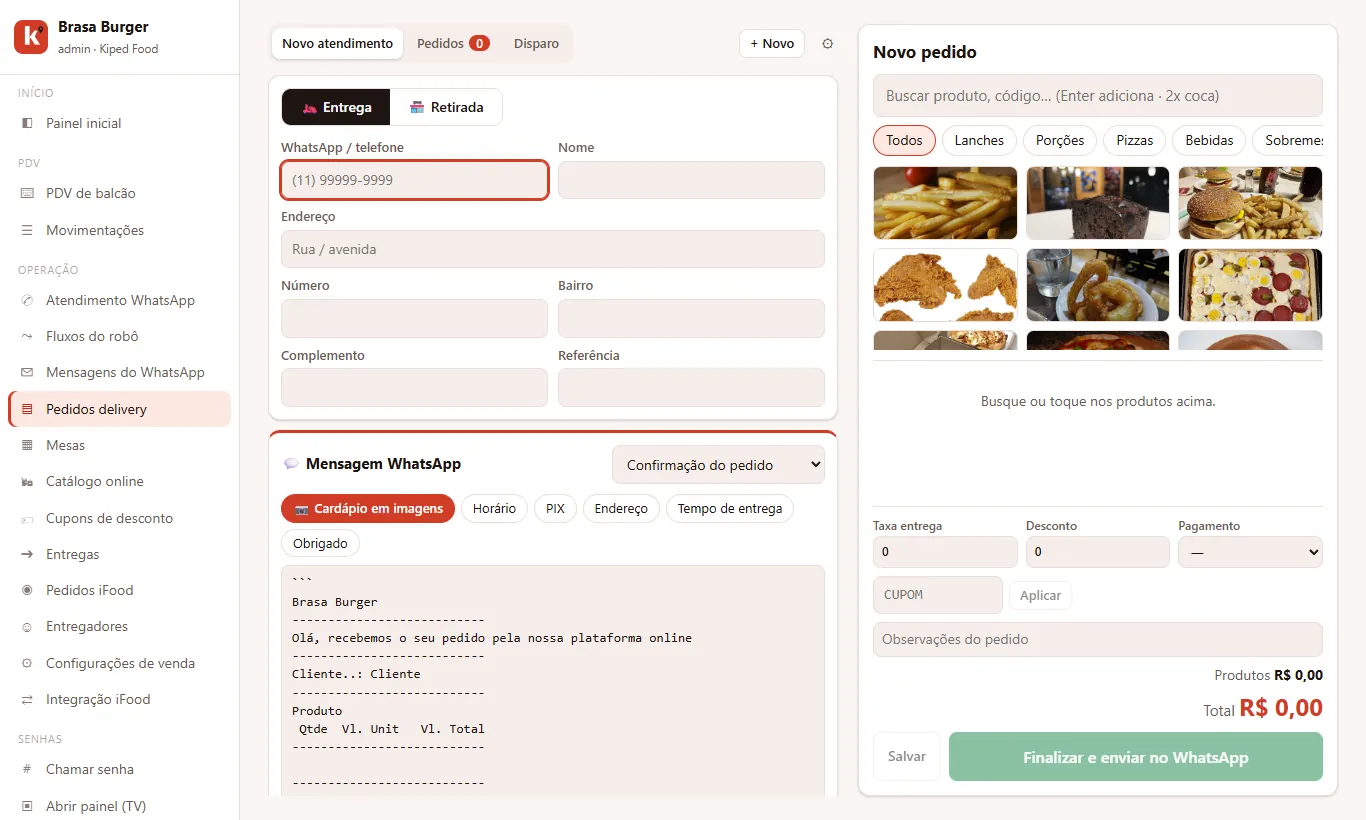Click the Fluxos do robô icon
Image resolution: width=1366 pixels, height=820 pixels.
[27, 336]
